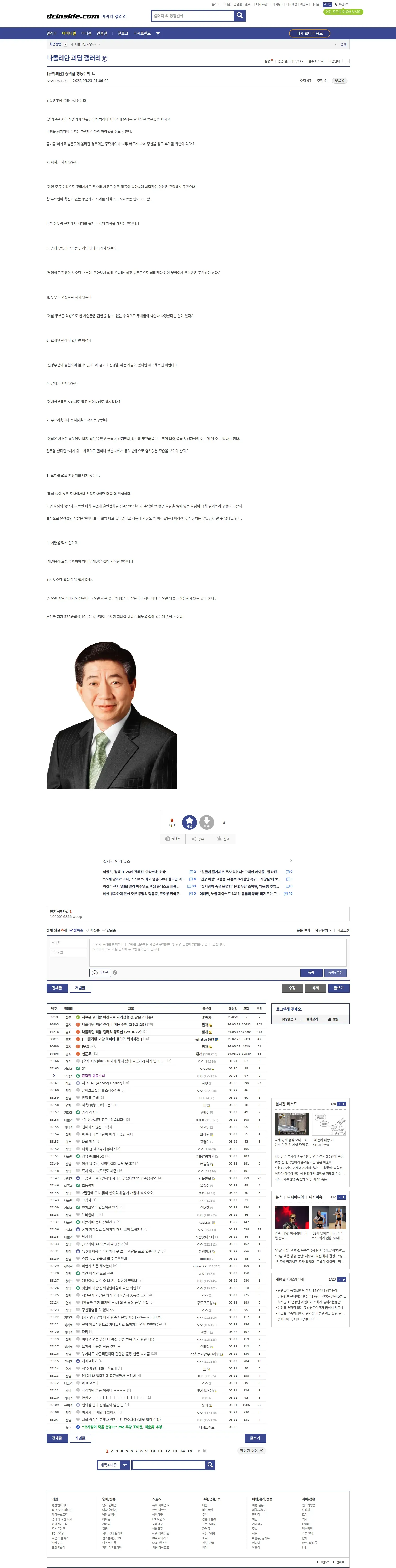This screenshot has width=396, height=1568.
Task: Click the help question mark beside 디시콘
Action: (x=114, y=972)
